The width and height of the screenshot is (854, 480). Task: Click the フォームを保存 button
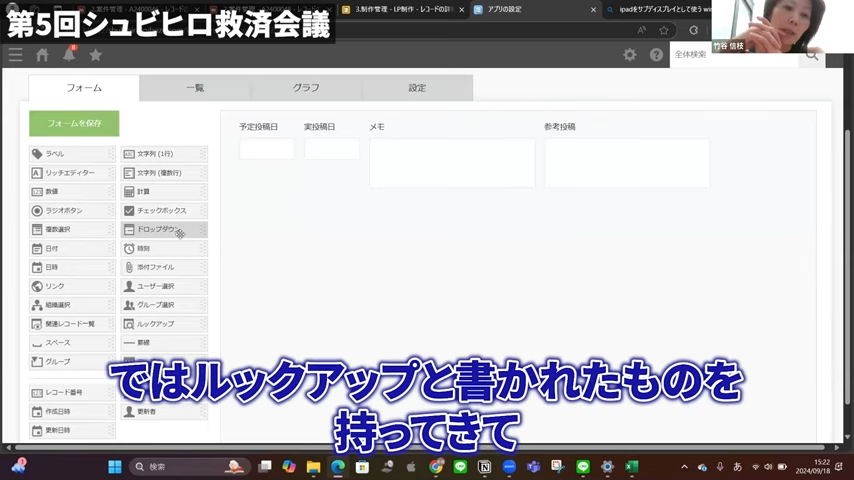pos(74,124)
